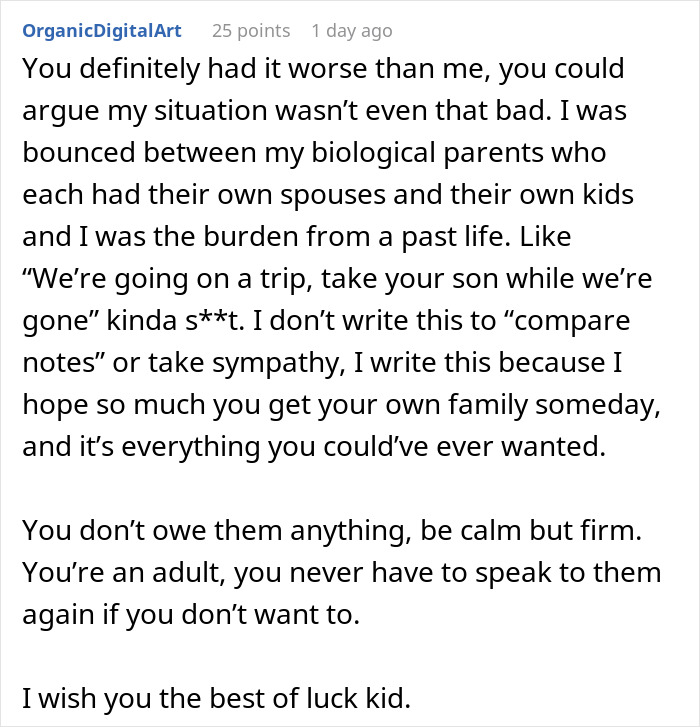Click the line 'notes" or take sympathy'
Viewport: 700px width, 727px height.
(322, 363)
